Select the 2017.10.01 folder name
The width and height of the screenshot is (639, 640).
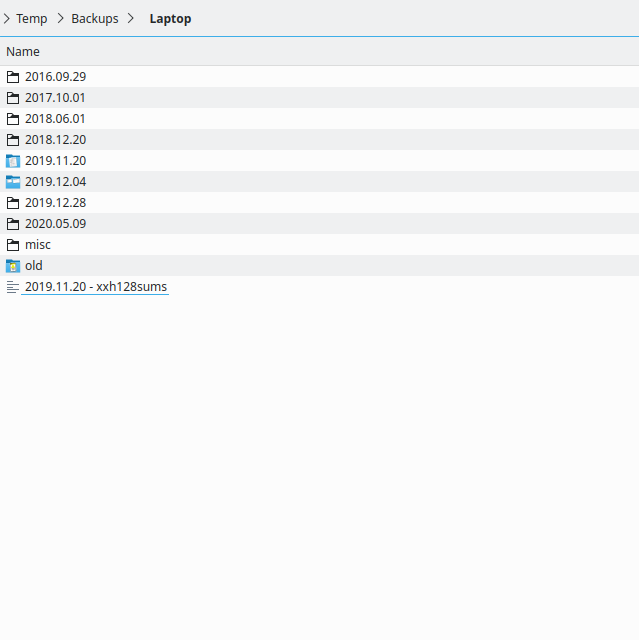55,98
